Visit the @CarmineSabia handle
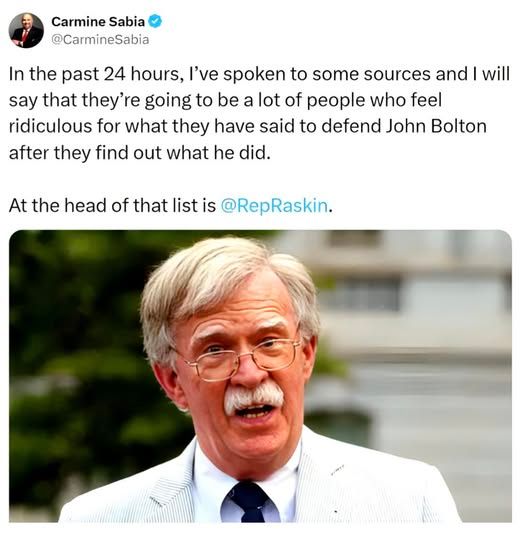Screen dimensions: 521x540 pos(100,40)
